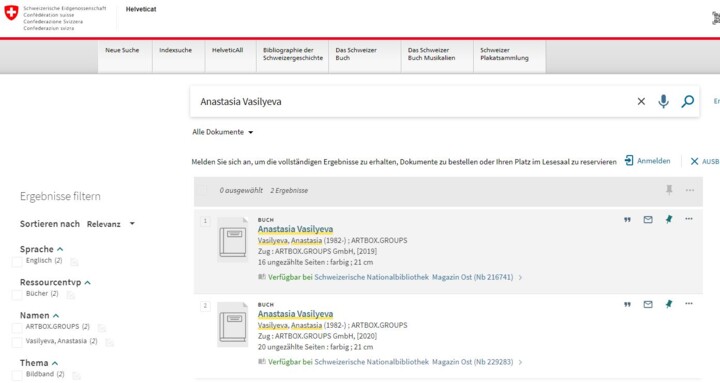720x383 pixels.
Task: Email the first result (2019)
Action: click(648, 220)
